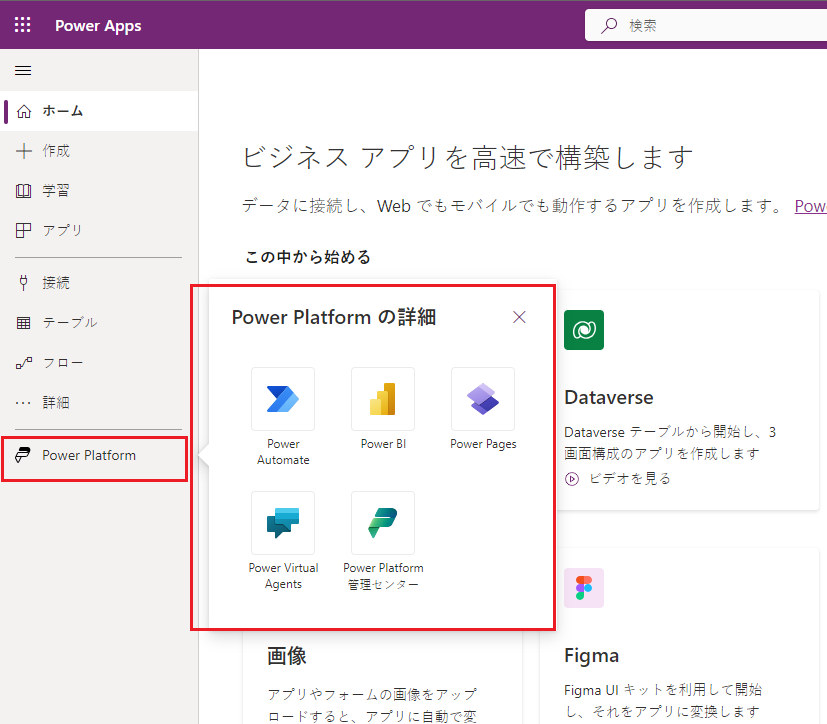Open フロー in the sidebar
Image resolution: width=827 pixels, height=724 pixels.
(x=99, y=363)
